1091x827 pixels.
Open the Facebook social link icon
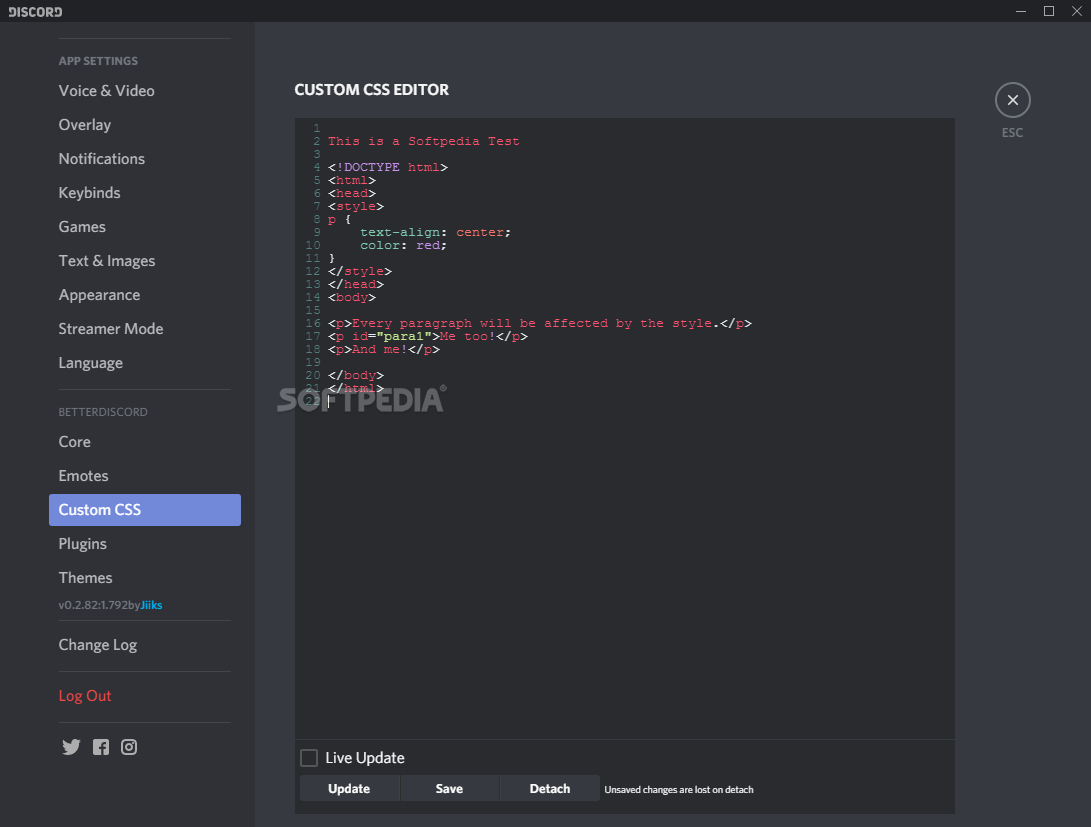[x=101, y=747]
